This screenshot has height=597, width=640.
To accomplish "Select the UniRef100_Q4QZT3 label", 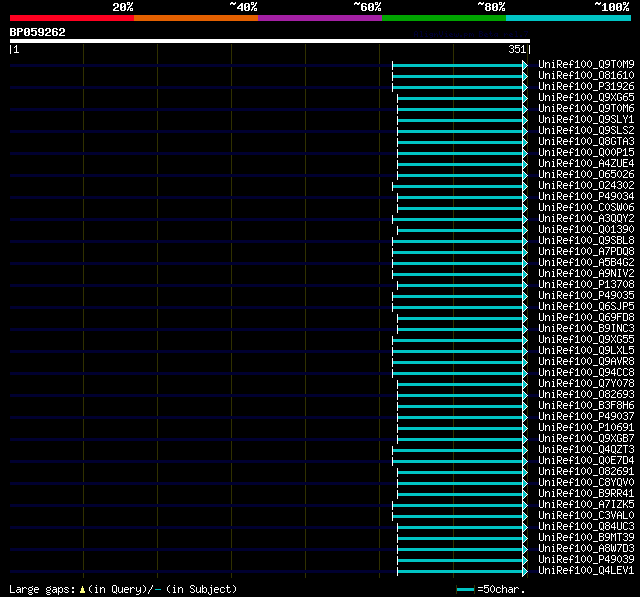I will [x=586, y=450].
